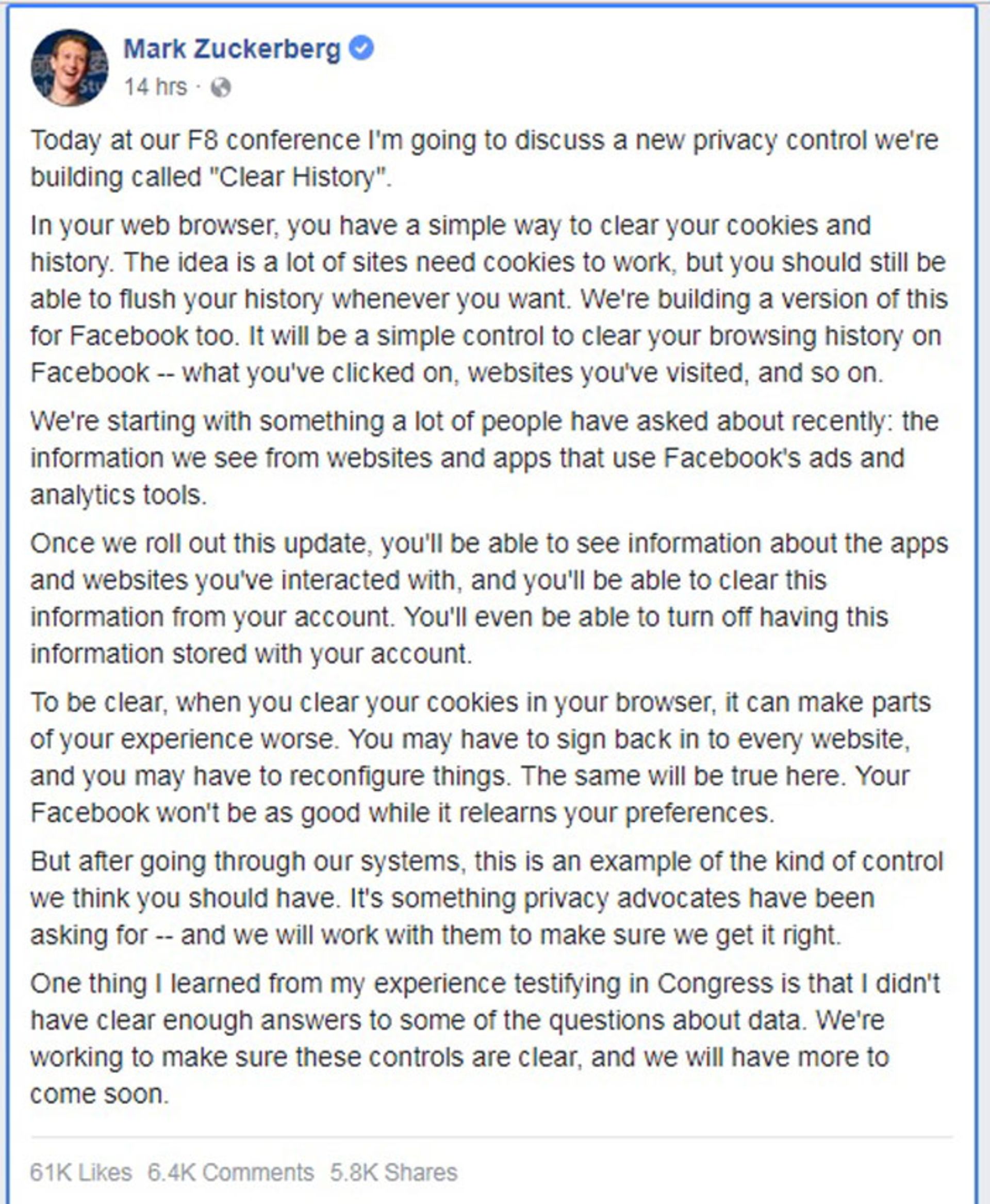Click the paragraph starting "But after going through"
This screenshot has width=990, height=1204.
tap(486, 898)
